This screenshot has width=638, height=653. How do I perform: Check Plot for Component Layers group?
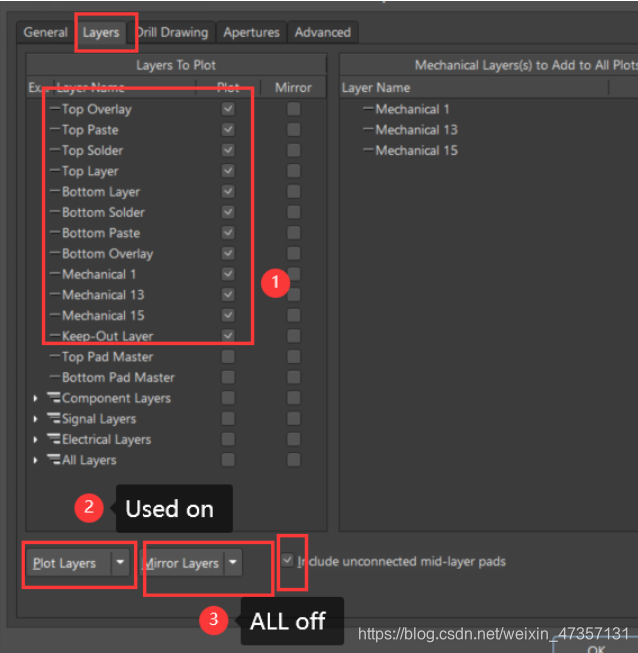[228, 398]
